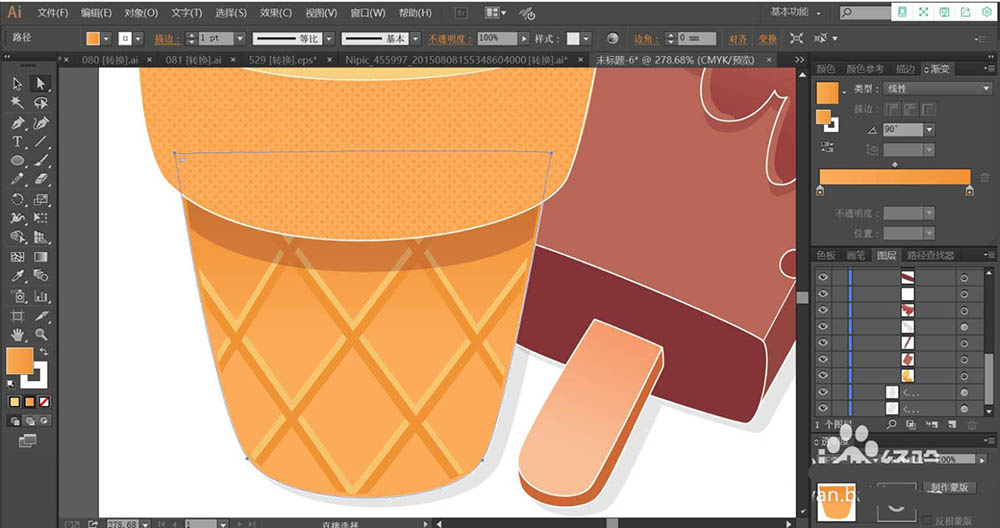Open the 等比 variable width profile dropdown
1000x528 pixels.
[x=329, y=39]
